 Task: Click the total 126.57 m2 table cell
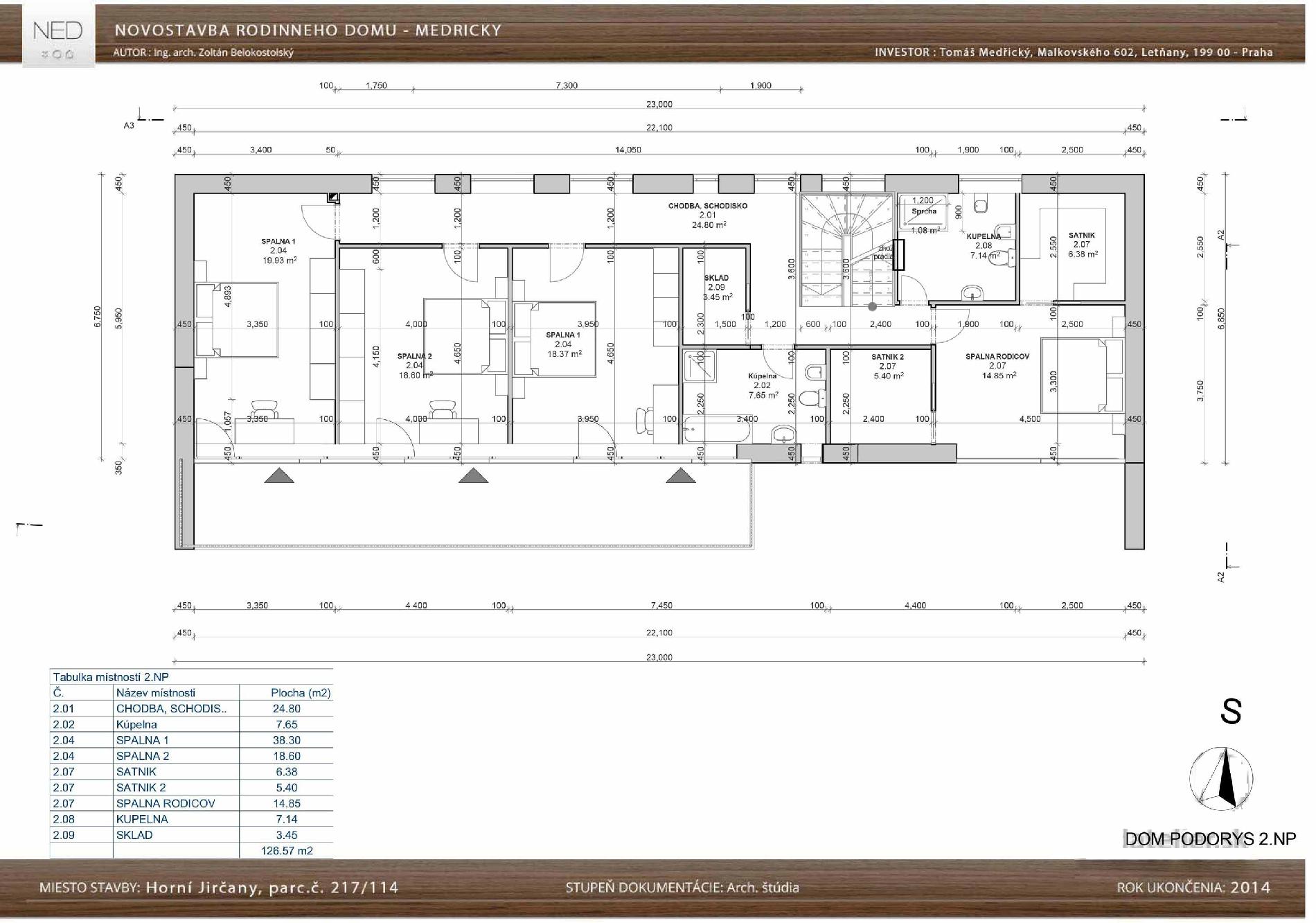(x=287, y=851)
